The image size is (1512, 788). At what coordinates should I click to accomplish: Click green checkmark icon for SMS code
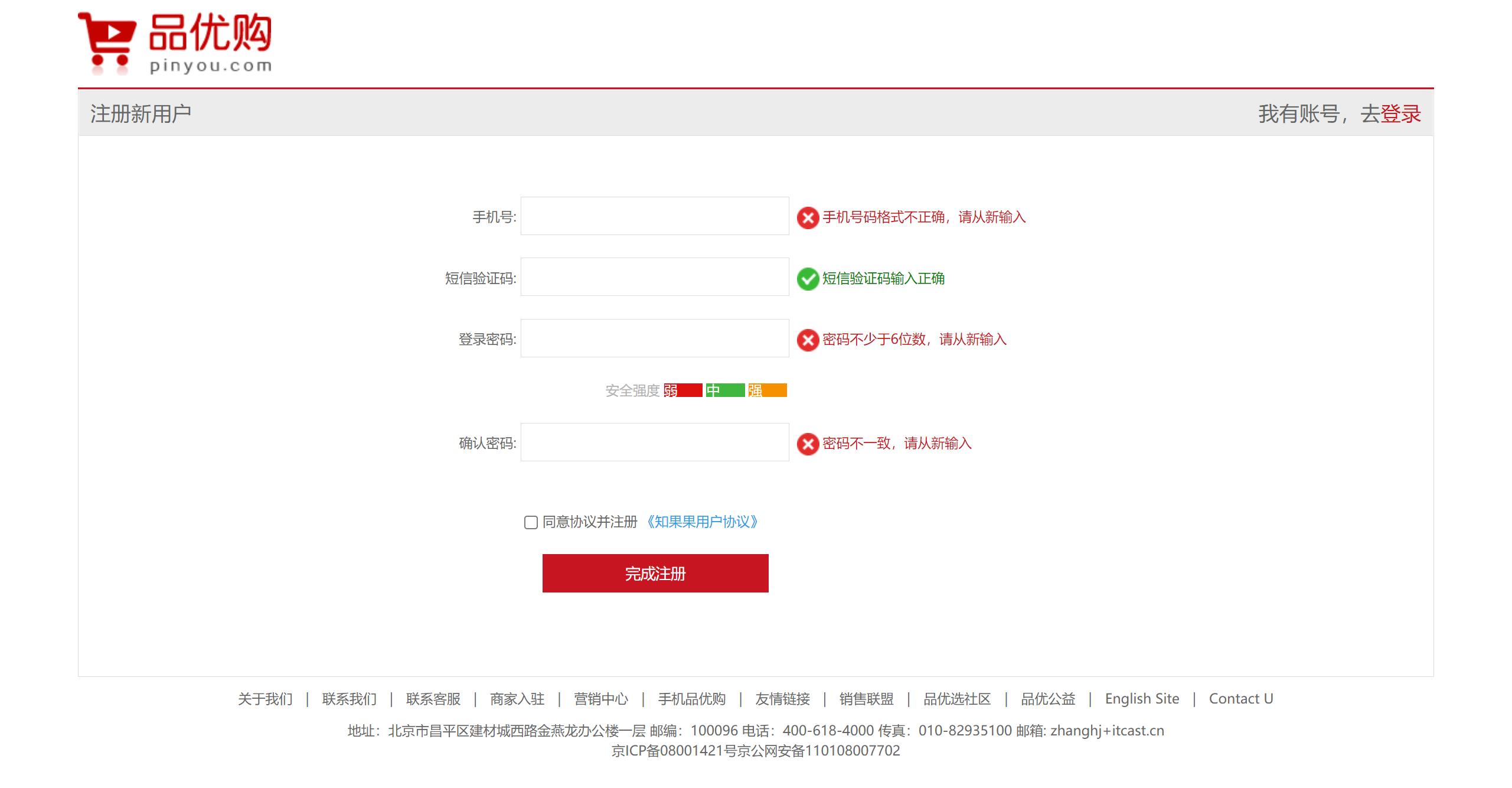tap(808, 279)
